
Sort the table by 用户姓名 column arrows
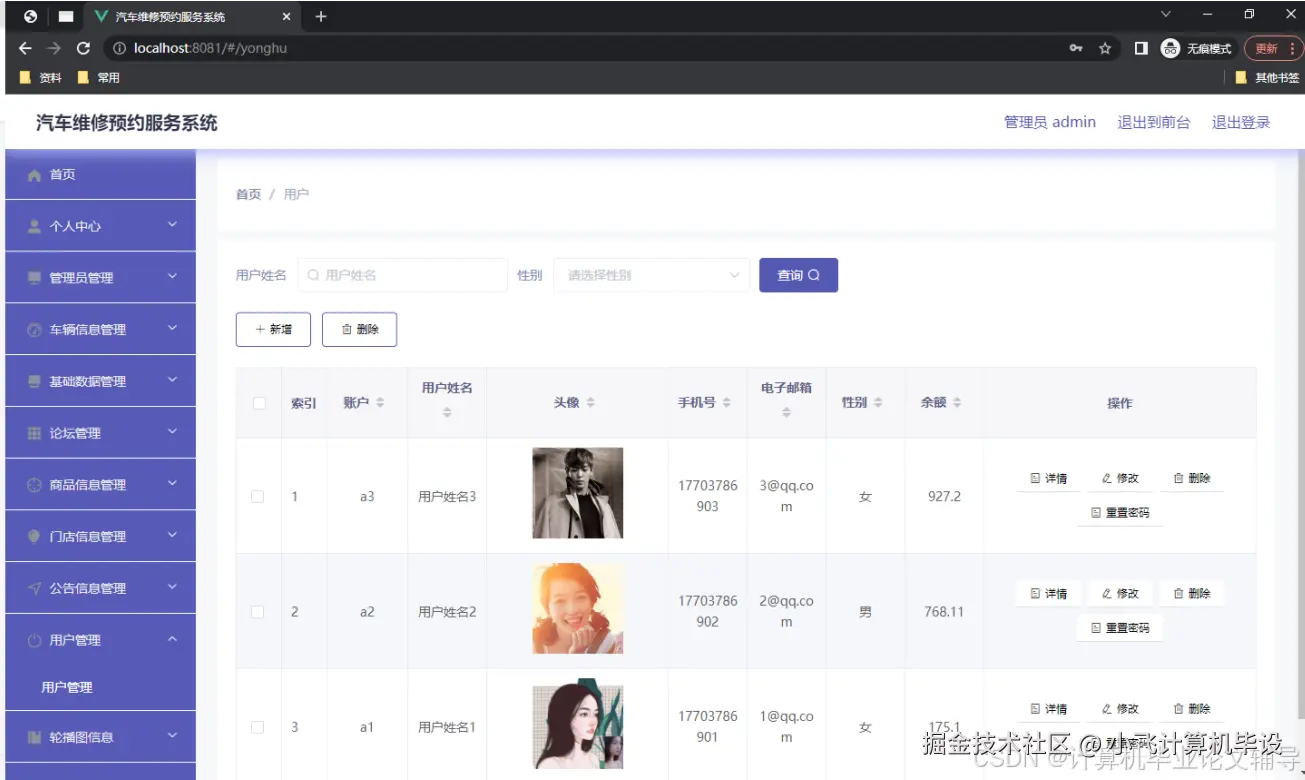[447, 412]
